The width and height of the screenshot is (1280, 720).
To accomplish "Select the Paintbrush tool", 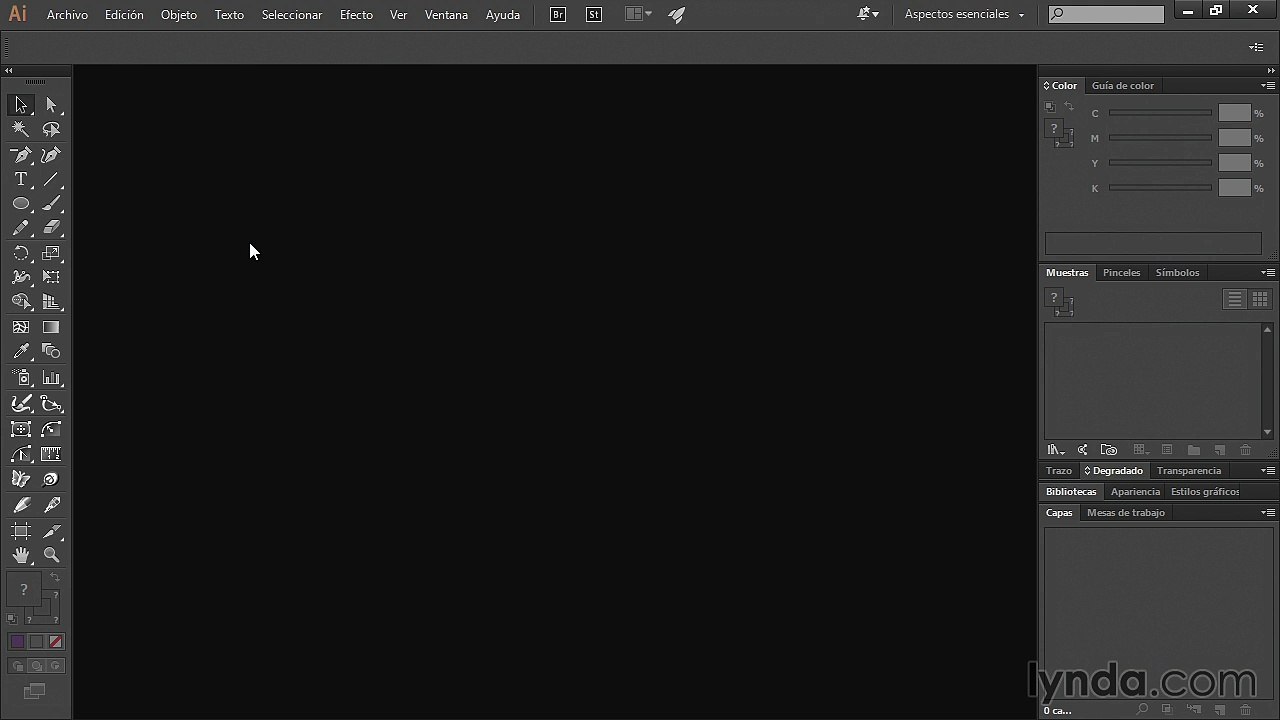I will pyautogui.click(x=52, y=203).
